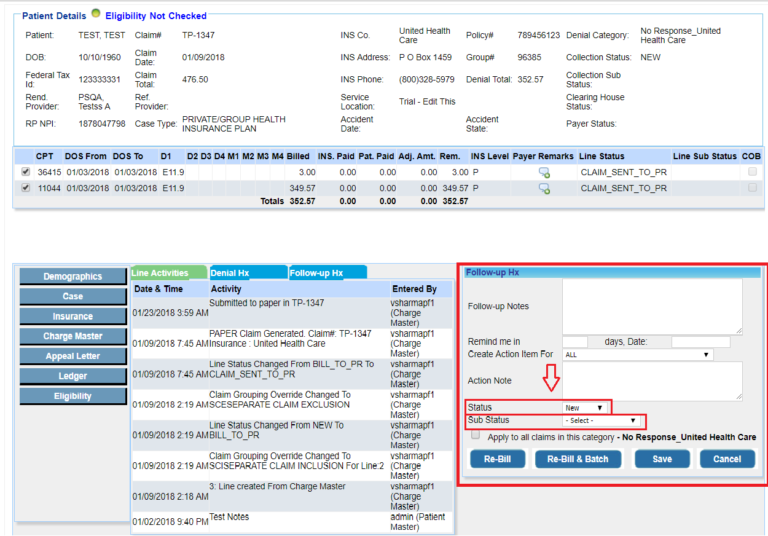Image resolution: width=768 pixels, height=536 pixels.
Task: Open the Eligibility section
Action: [73, 396]
